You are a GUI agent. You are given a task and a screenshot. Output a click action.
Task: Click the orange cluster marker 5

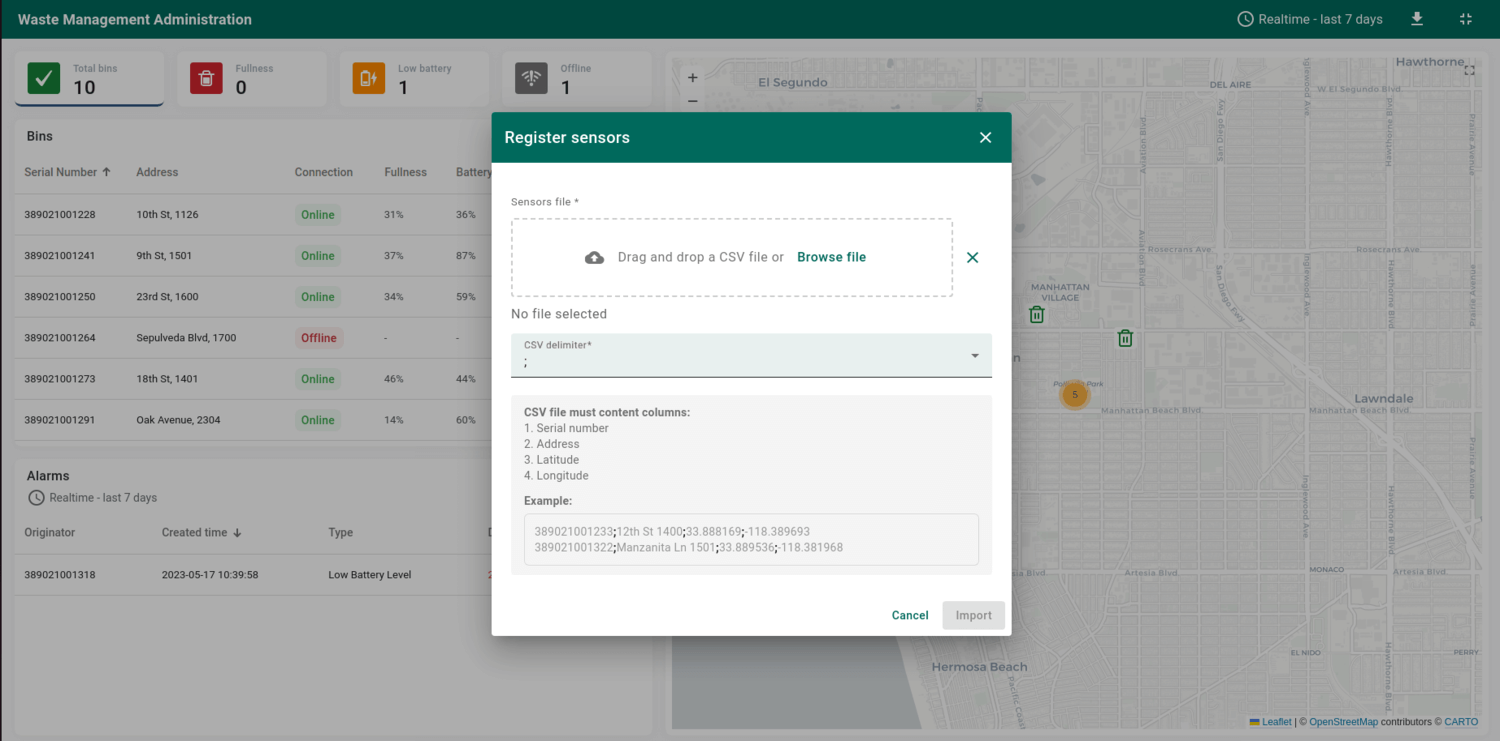click(1074, 395)
